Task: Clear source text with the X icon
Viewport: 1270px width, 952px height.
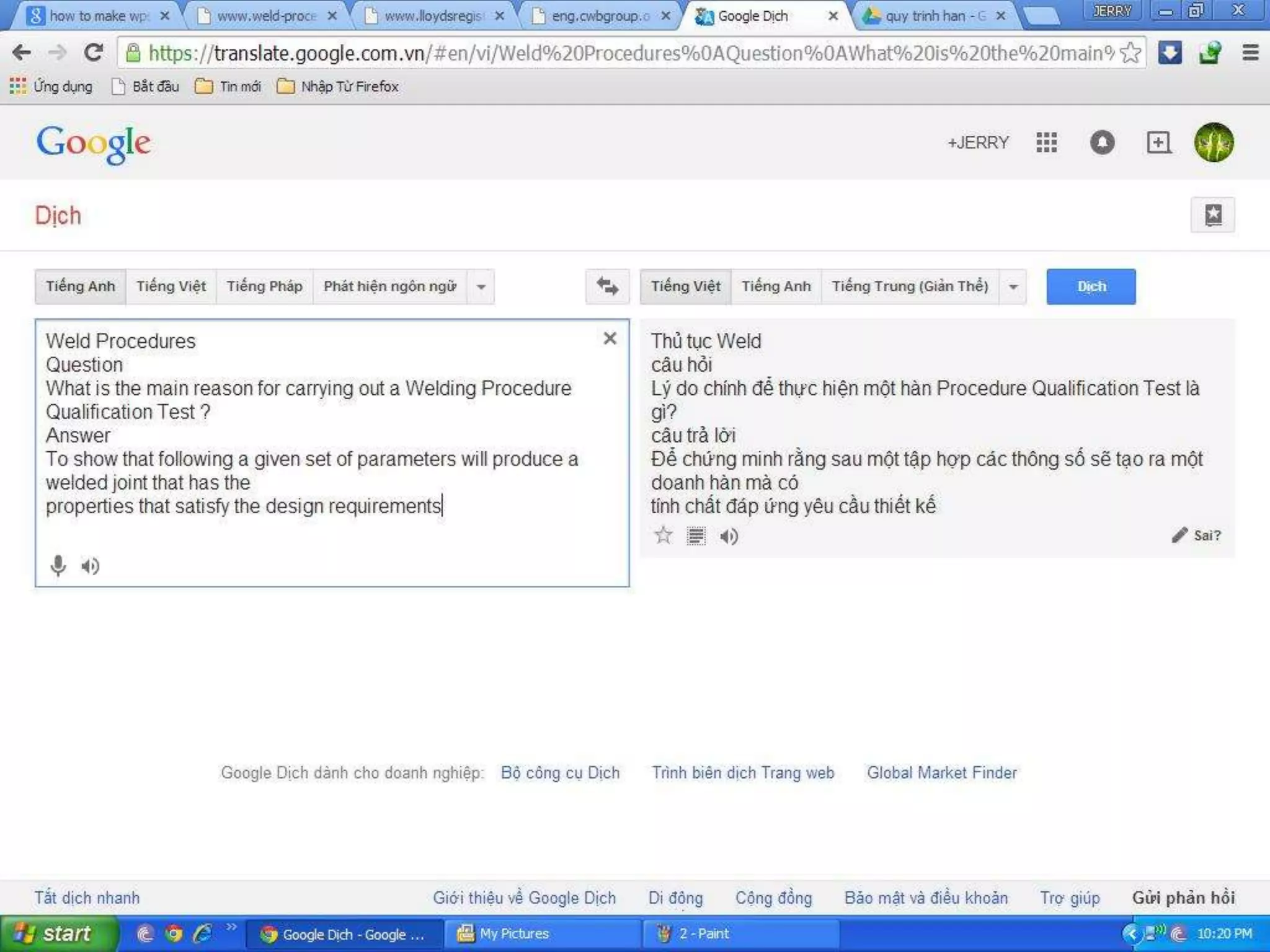Action: tap(610, 338)
